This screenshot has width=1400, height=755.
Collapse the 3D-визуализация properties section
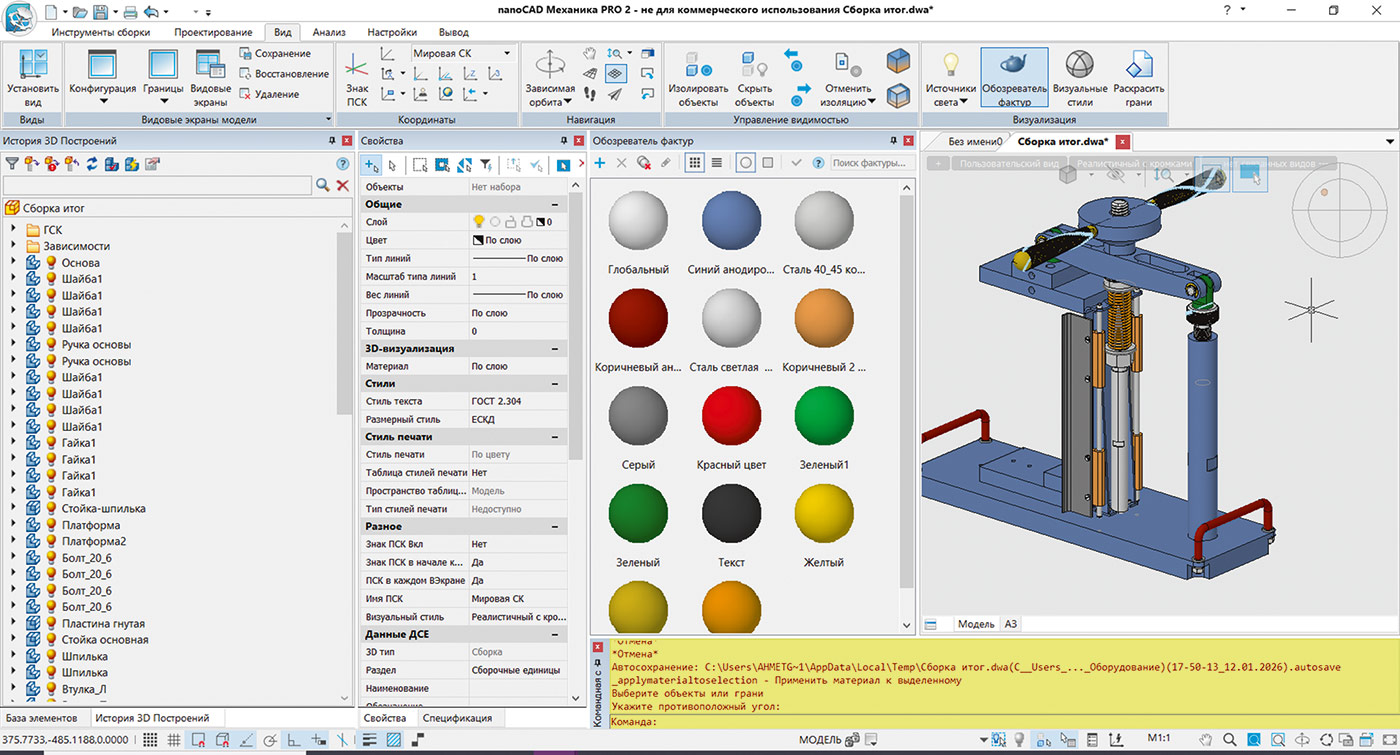coord(555,349)
